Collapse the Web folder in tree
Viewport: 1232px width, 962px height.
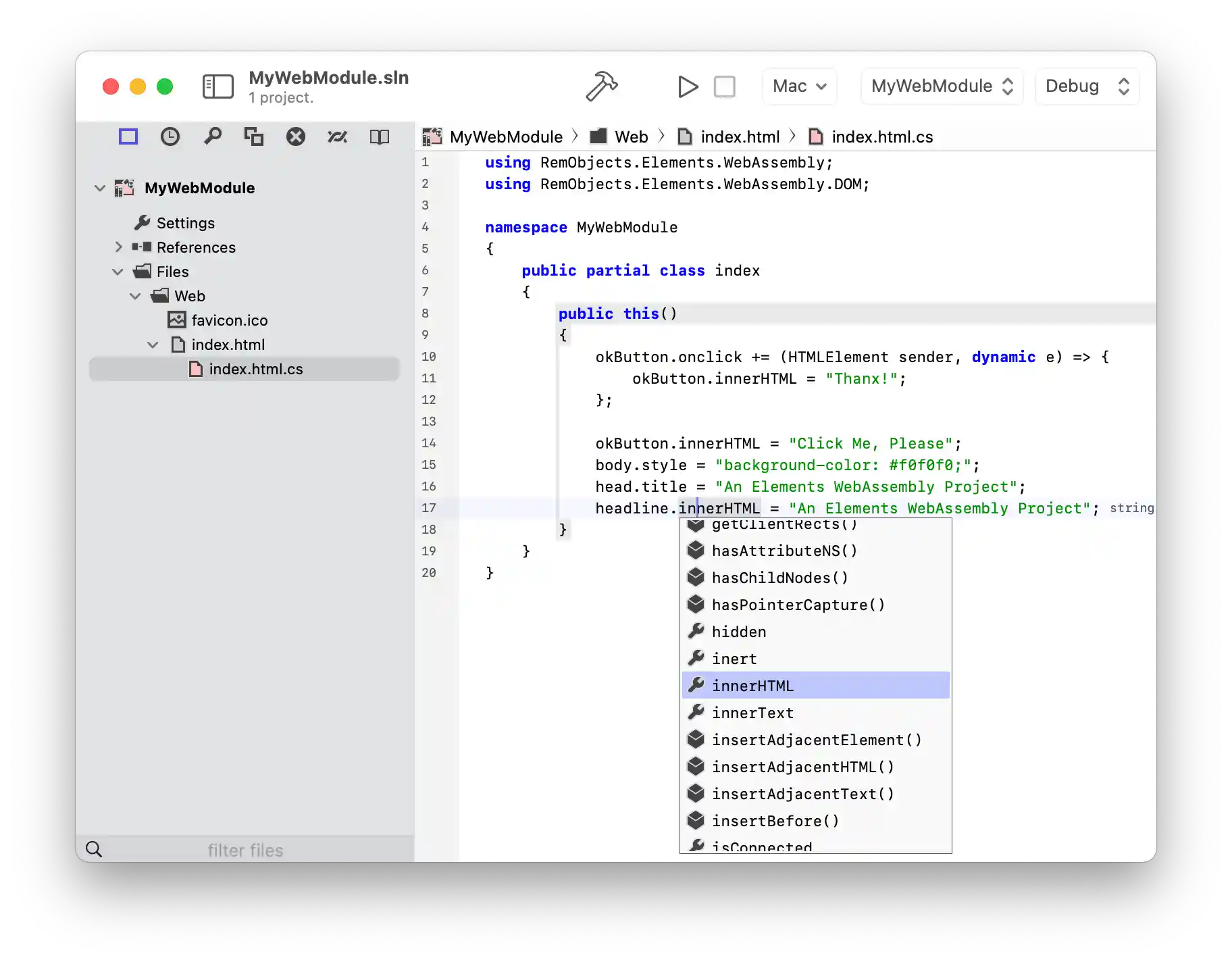[136, 296]
